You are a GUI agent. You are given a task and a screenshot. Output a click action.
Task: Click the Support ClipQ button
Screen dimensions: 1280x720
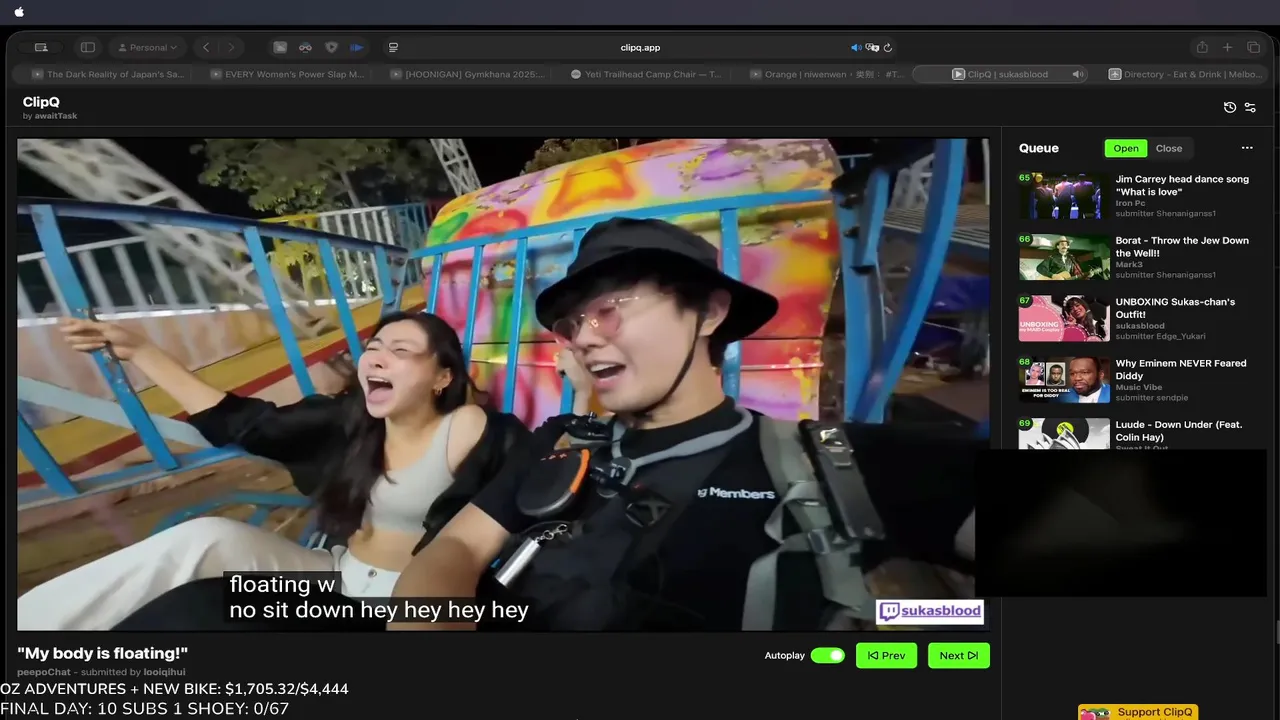click(x=1138, y=712)
